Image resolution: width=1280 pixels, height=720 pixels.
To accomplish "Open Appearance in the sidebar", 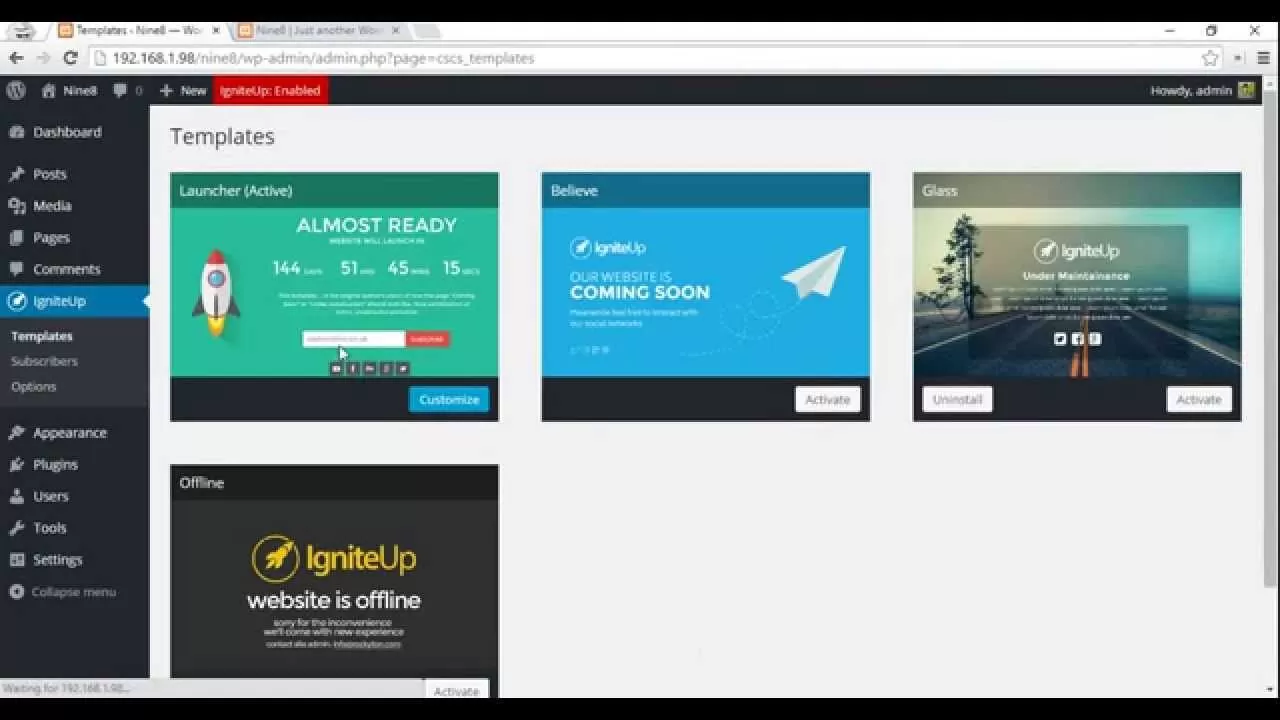I will tap(70, 433).
